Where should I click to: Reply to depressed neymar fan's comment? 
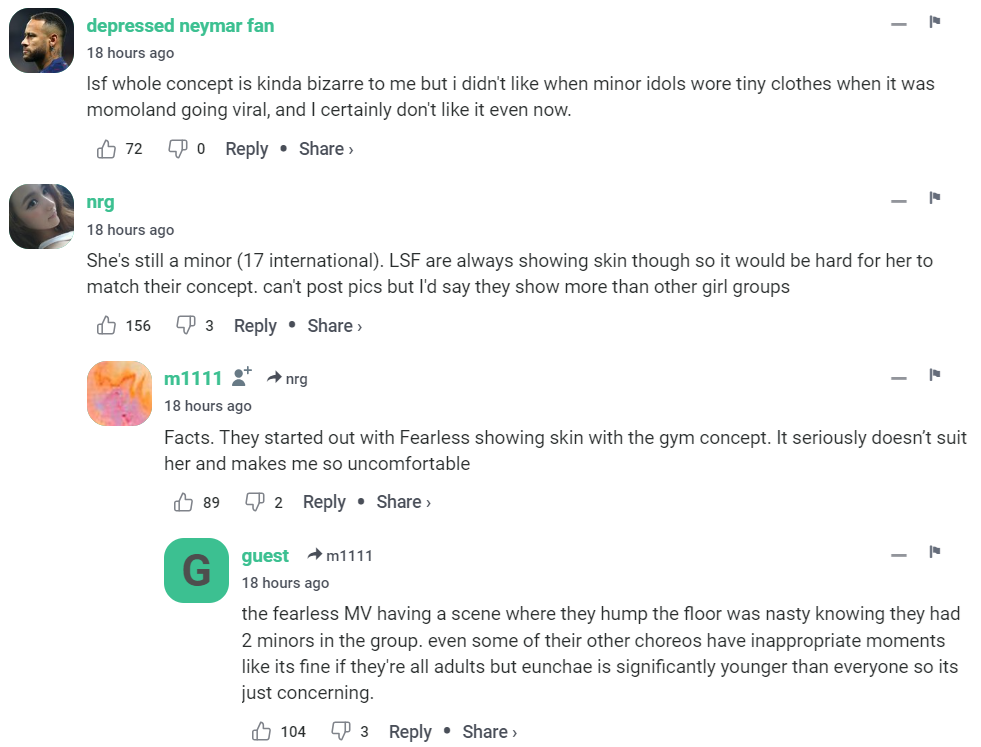pyautogui.click(x=246, y=149)
